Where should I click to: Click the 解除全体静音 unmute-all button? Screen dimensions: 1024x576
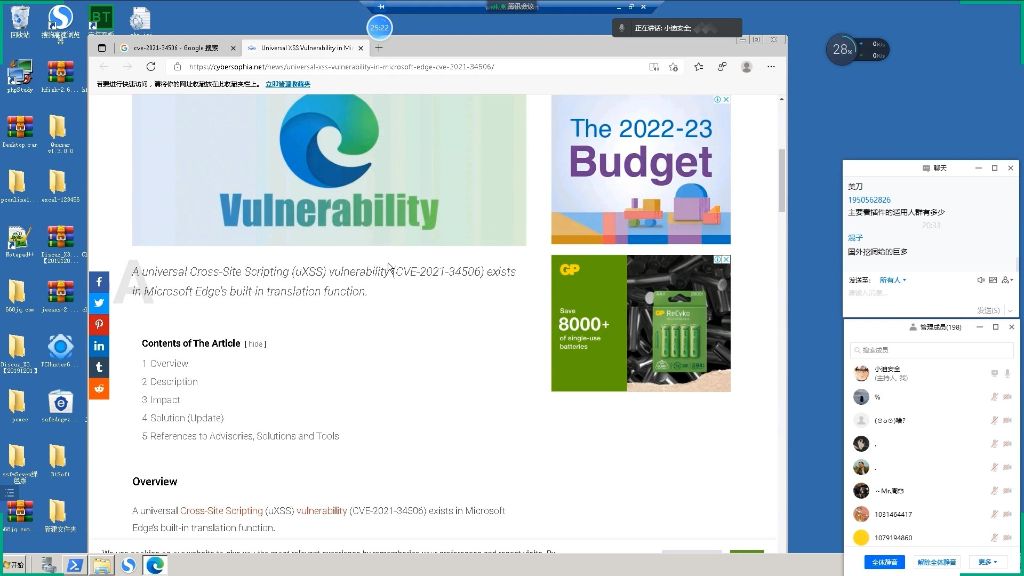pos(936,562)
